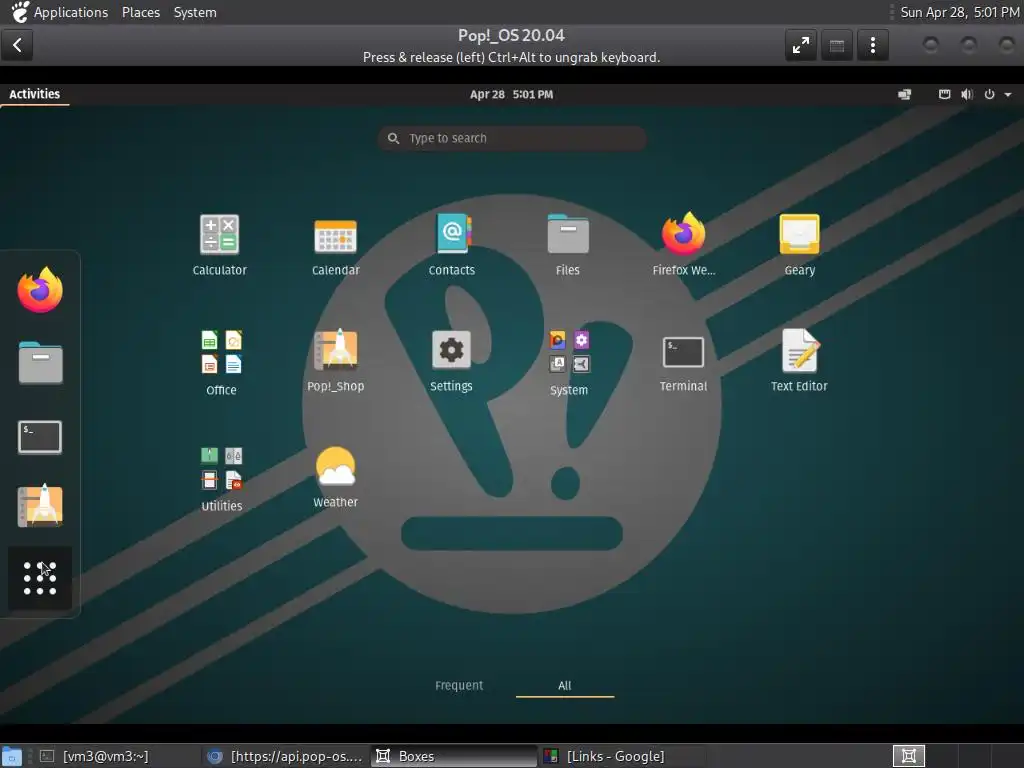Viewport: 1024px width, 768px height.
Task: Switch to the Links - Google task
Action: [620, 756]
